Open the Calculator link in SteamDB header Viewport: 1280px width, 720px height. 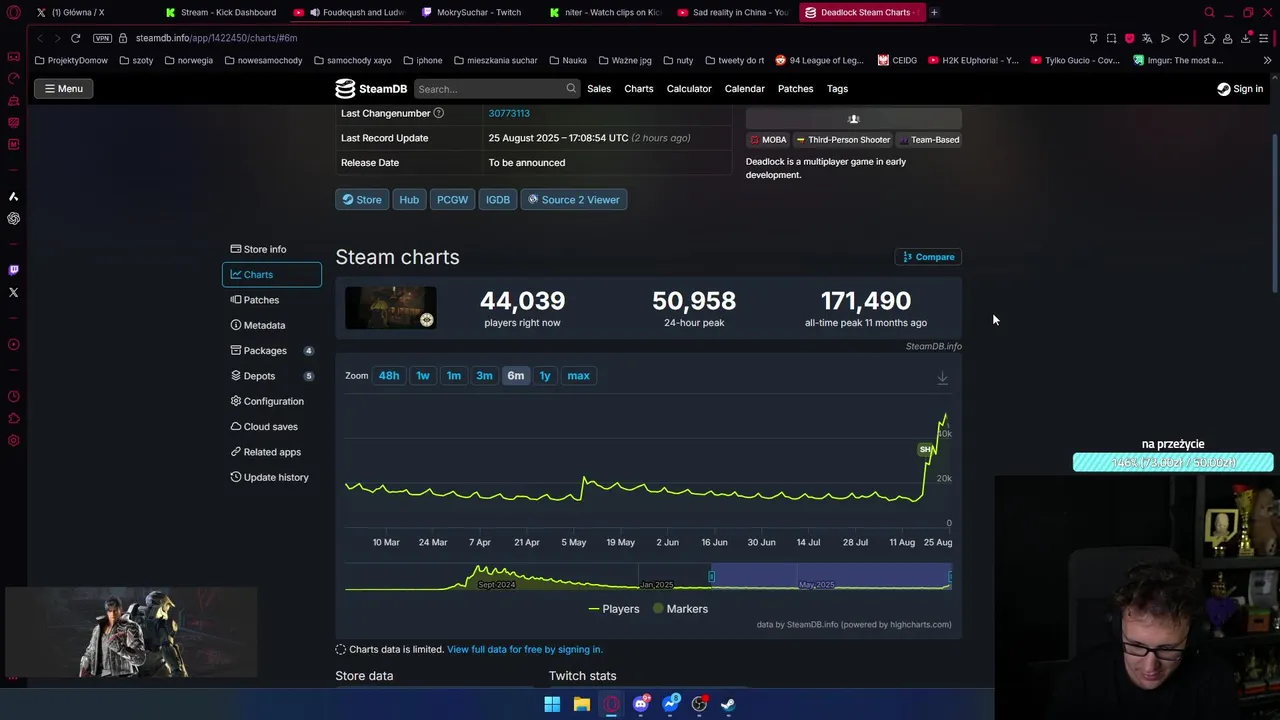pos(689,89)
